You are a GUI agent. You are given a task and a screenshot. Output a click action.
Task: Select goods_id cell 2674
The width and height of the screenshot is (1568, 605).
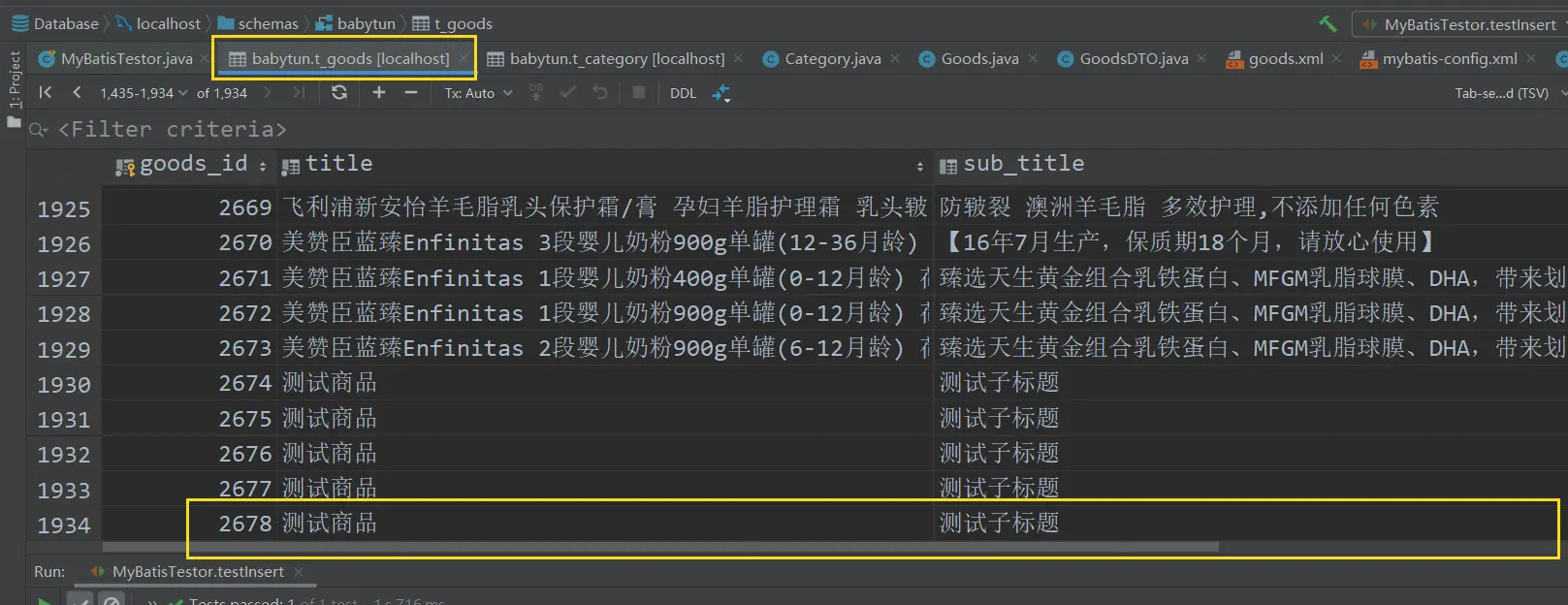[x=189, y=383]
